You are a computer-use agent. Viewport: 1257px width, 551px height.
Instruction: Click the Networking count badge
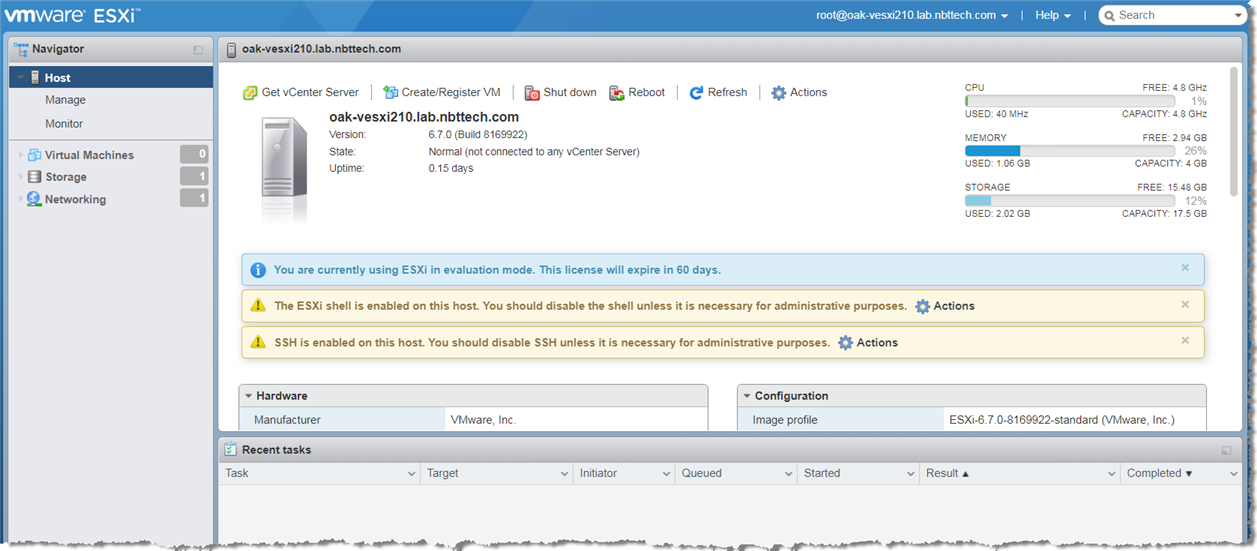(194, 199)
